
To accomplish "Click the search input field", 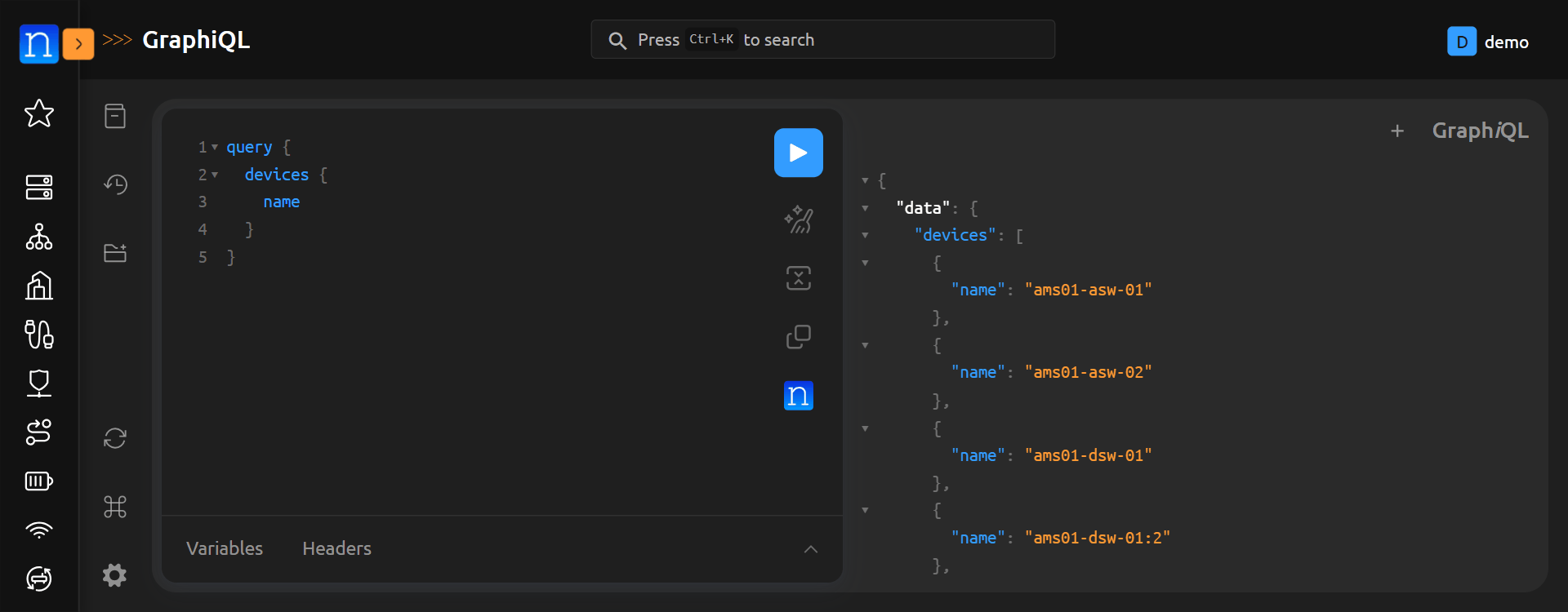I will [x=822, y=39].
